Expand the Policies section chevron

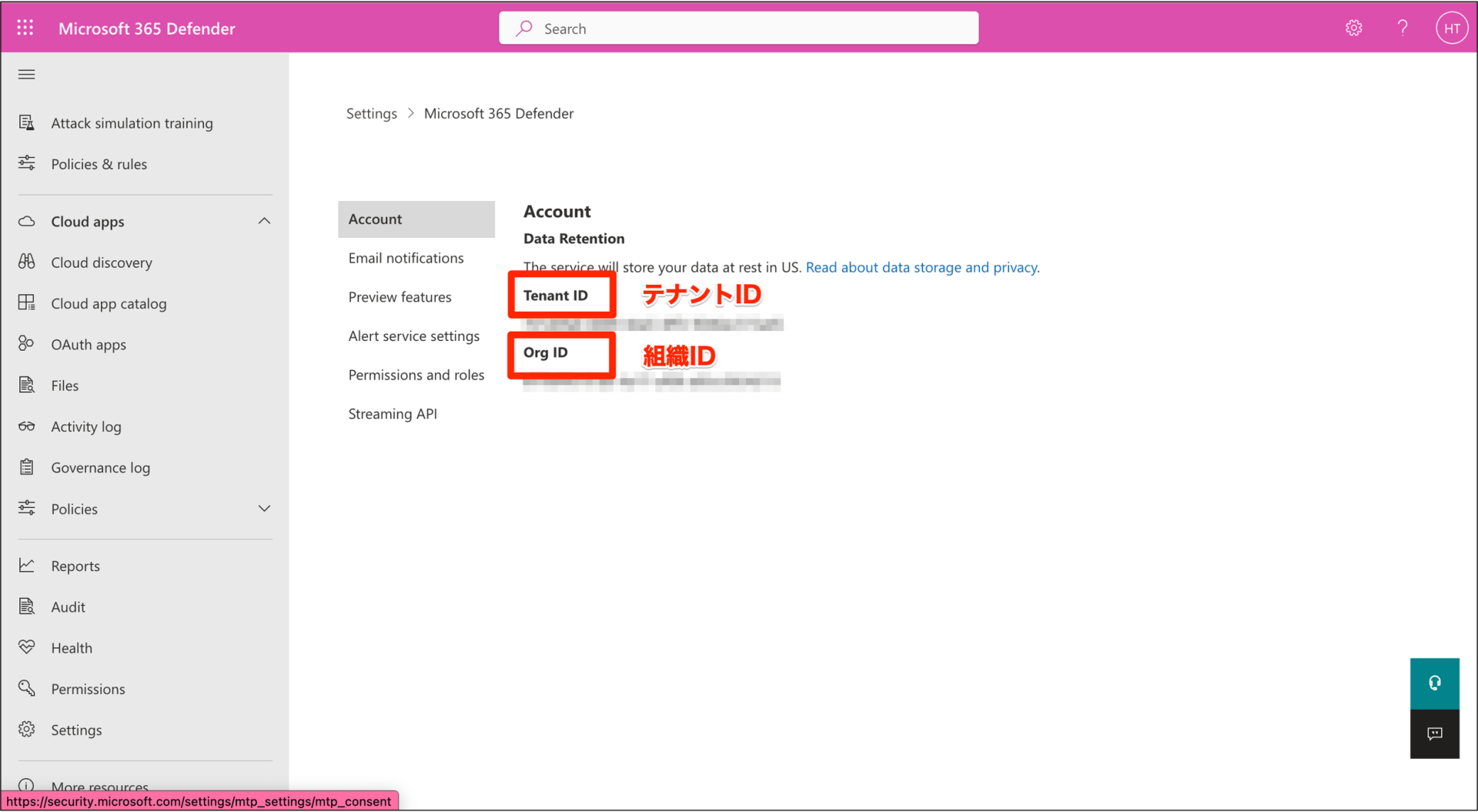coord(264,508)
